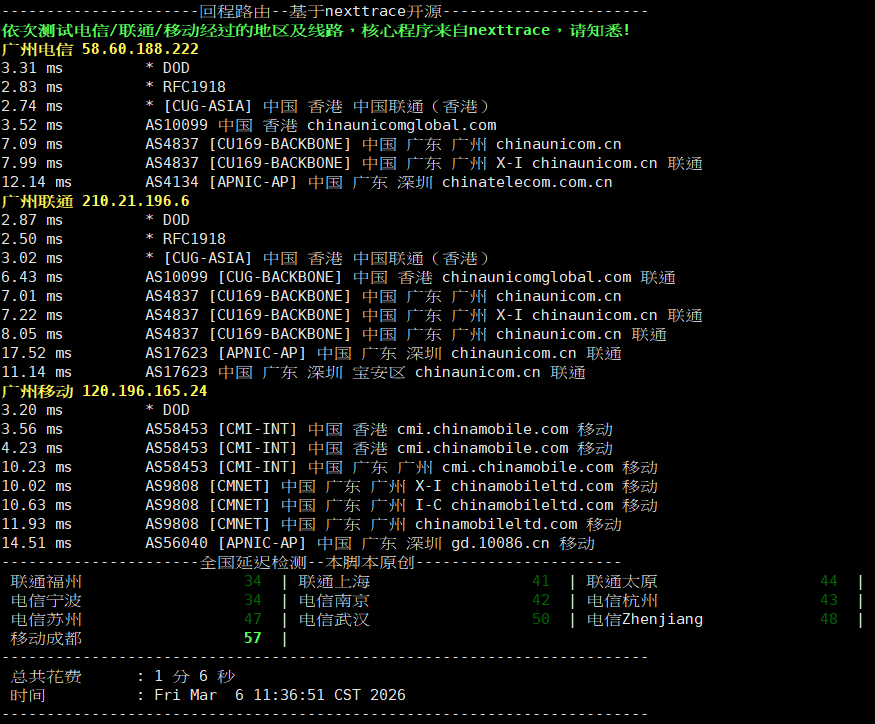This screenshot has height=724, width=875.
Task: Click the 联通上海 latency entry
Action: pos(334,581)
